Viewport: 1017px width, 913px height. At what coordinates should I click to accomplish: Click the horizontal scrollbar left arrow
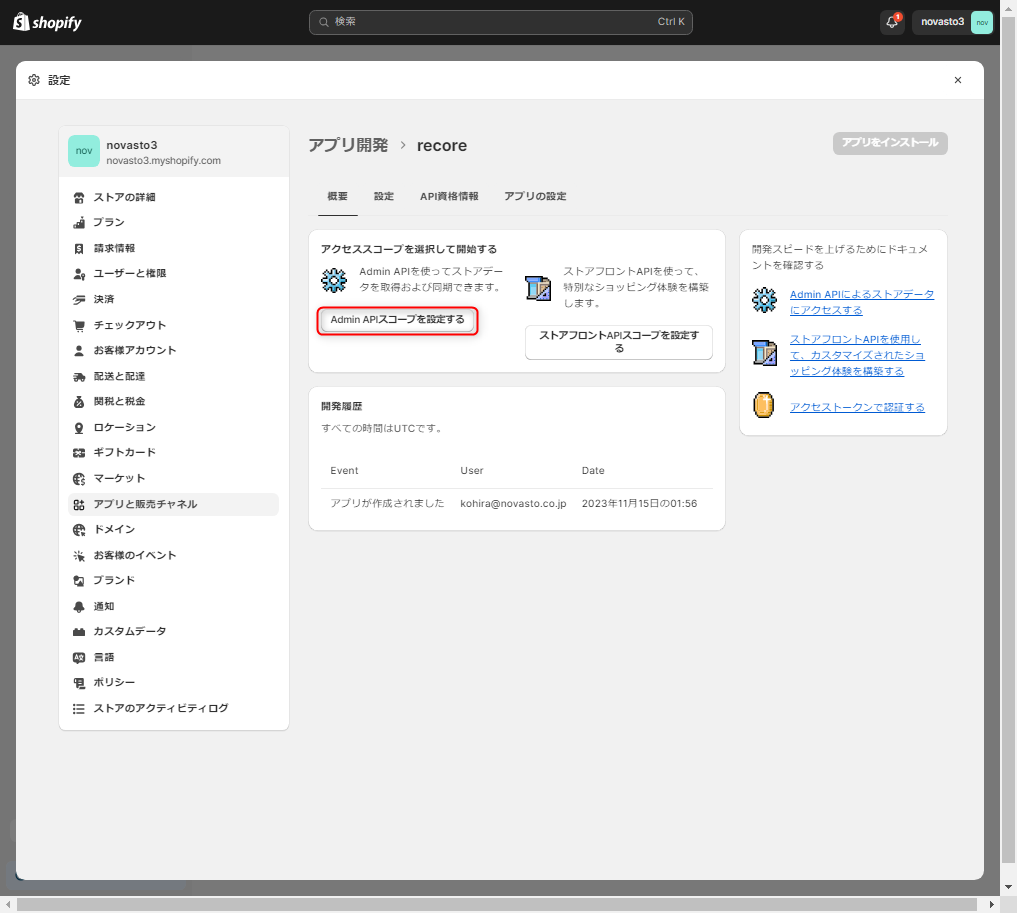tap(8, 905)
